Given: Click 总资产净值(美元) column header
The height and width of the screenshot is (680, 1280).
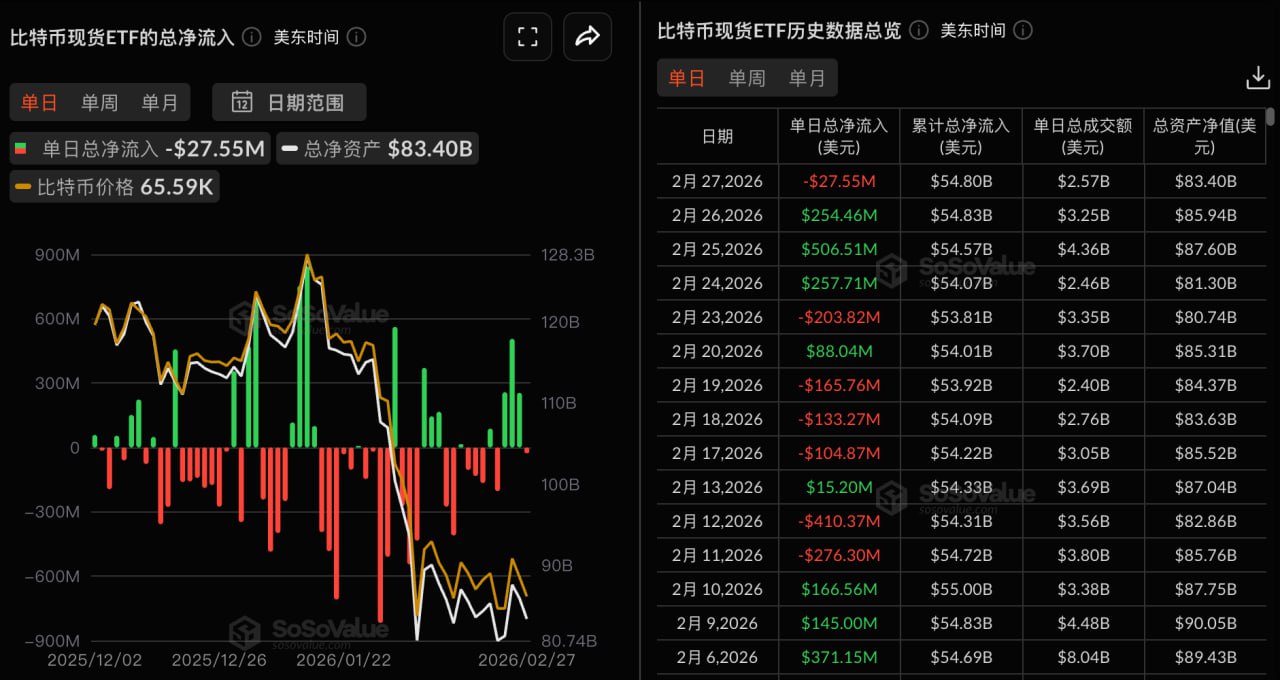Looking at the screenshot, I should [1204, 136].
